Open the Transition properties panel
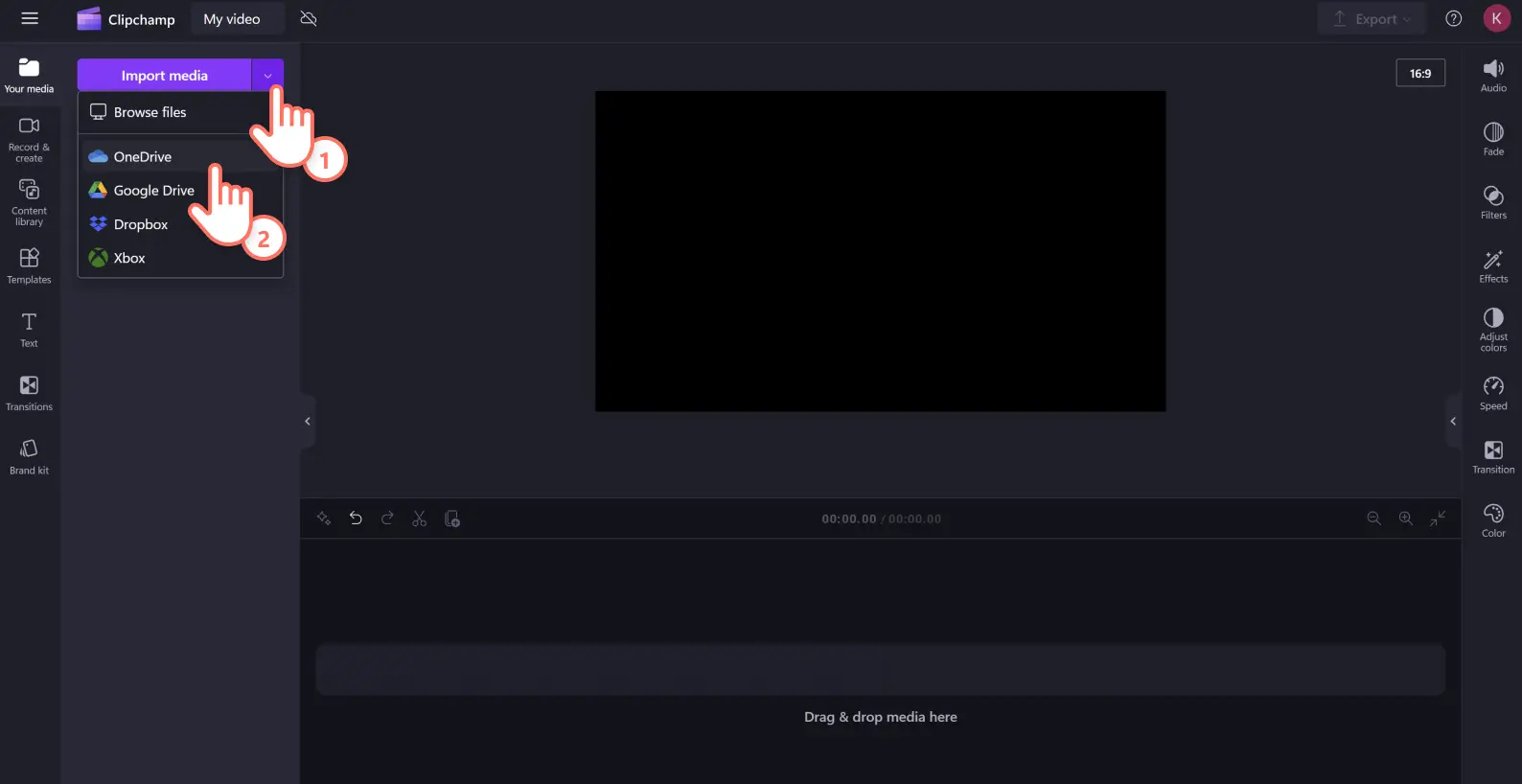Image resolution: width=1522 pixels, height=784 pixels. 1493,457
